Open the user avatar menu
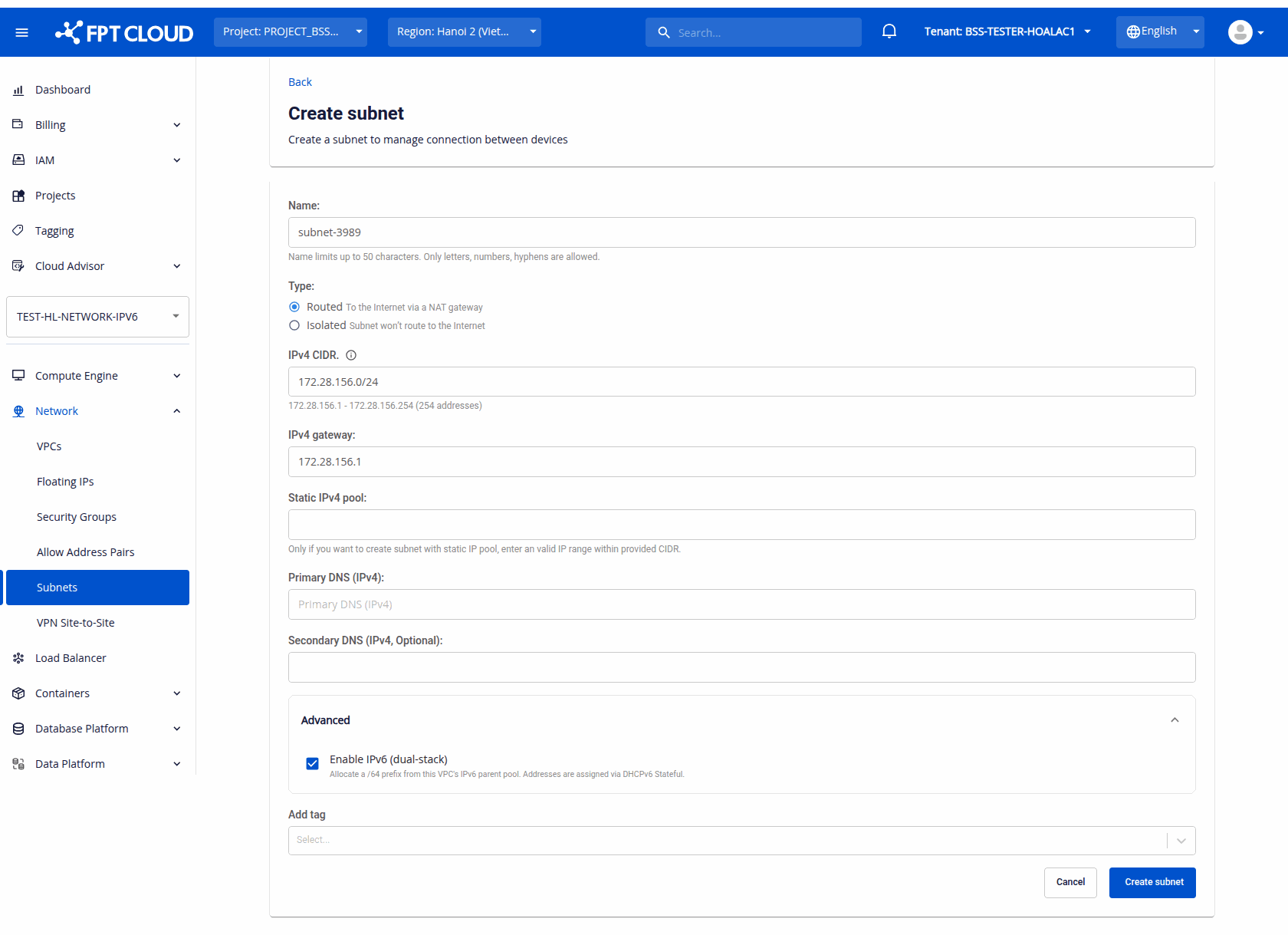 tap(1245, 32)
